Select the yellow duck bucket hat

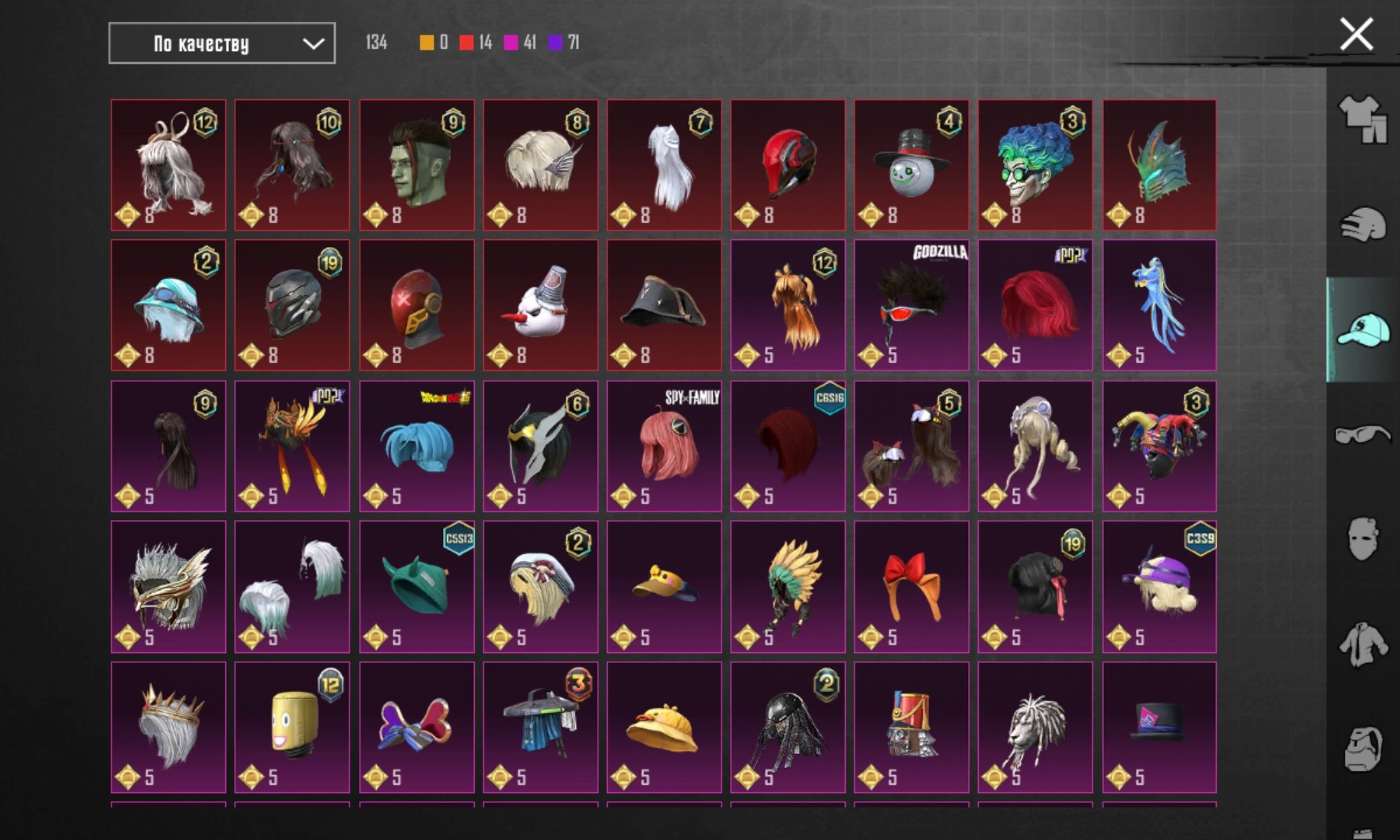(x=664, y=727)
